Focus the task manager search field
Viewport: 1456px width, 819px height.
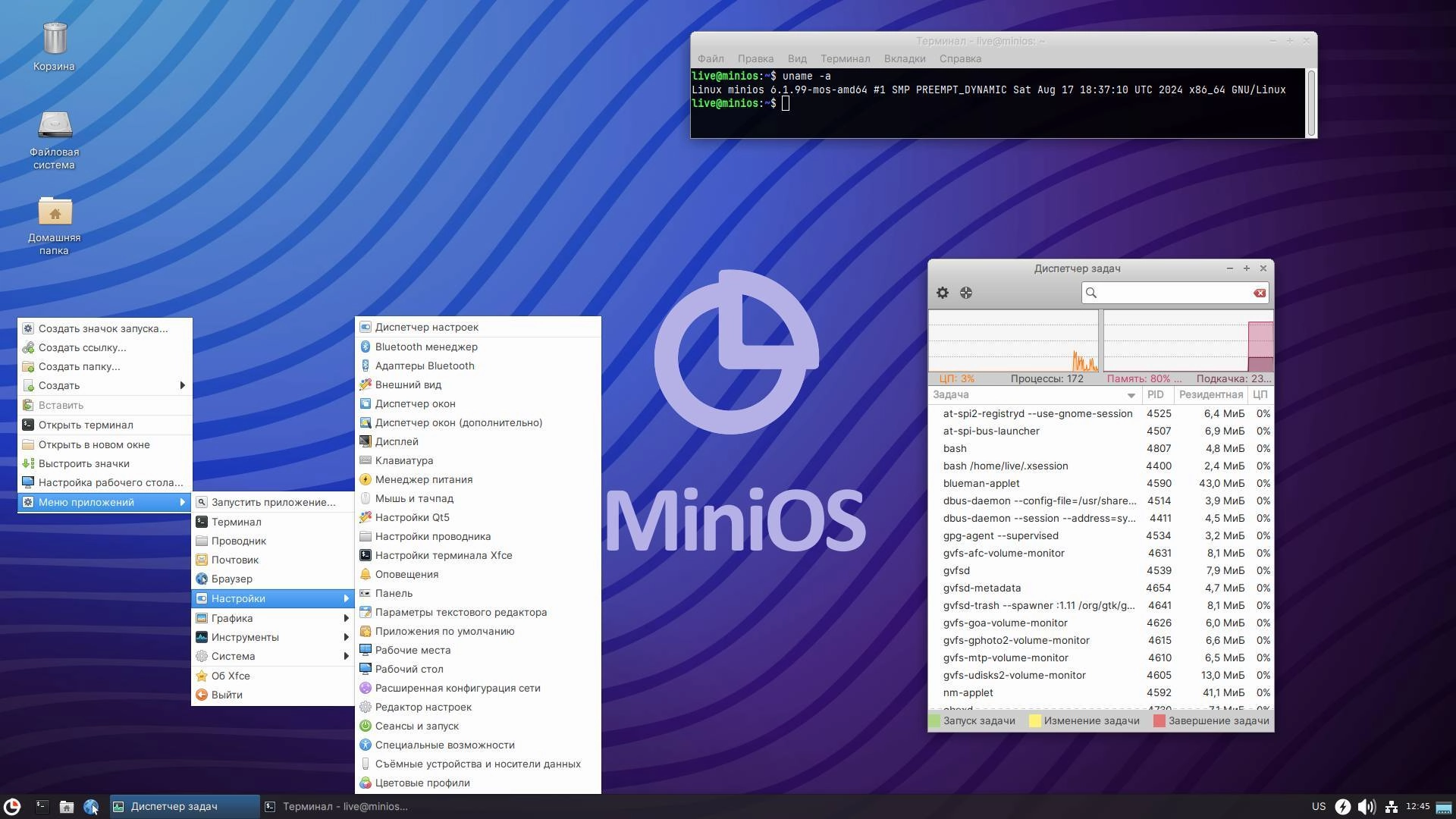click(1175, 293)
